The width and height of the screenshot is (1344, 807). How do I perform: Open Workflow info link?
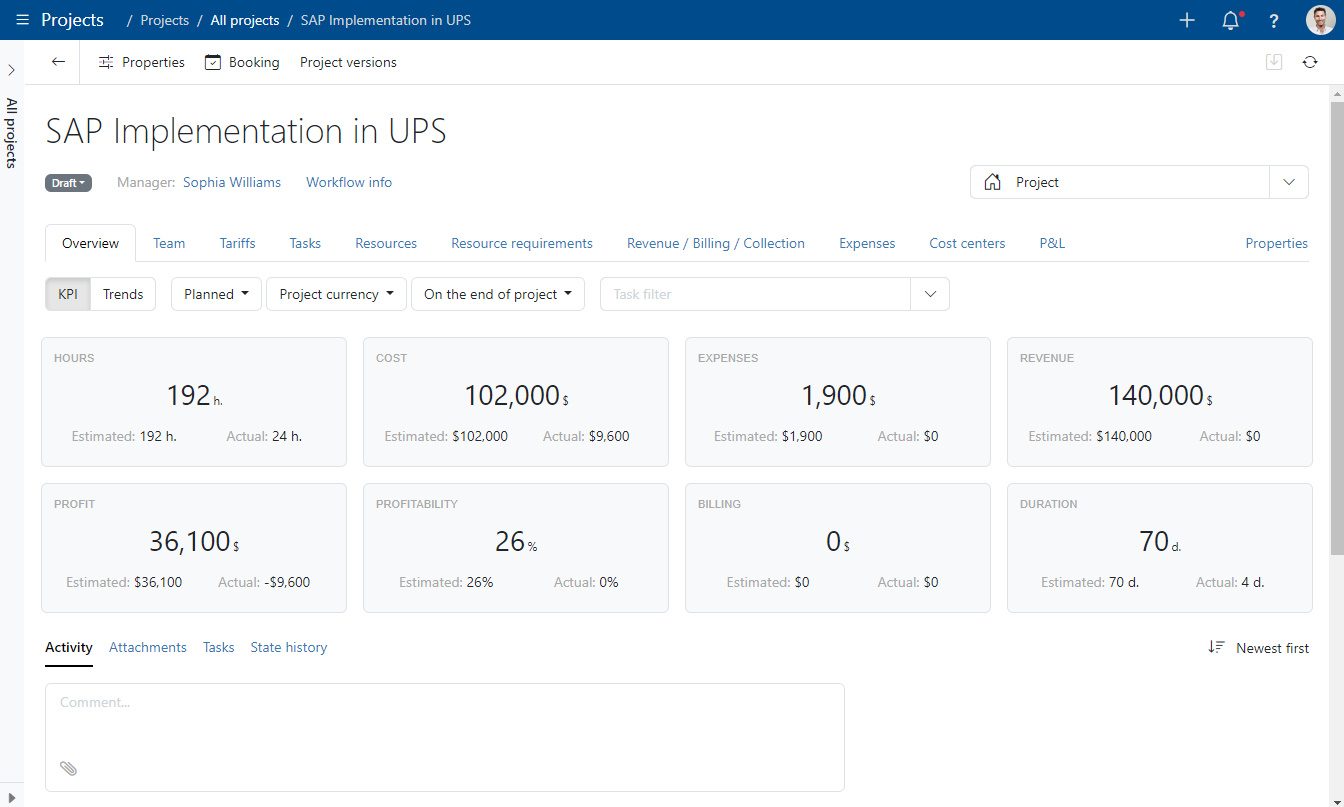pos(349,182)
